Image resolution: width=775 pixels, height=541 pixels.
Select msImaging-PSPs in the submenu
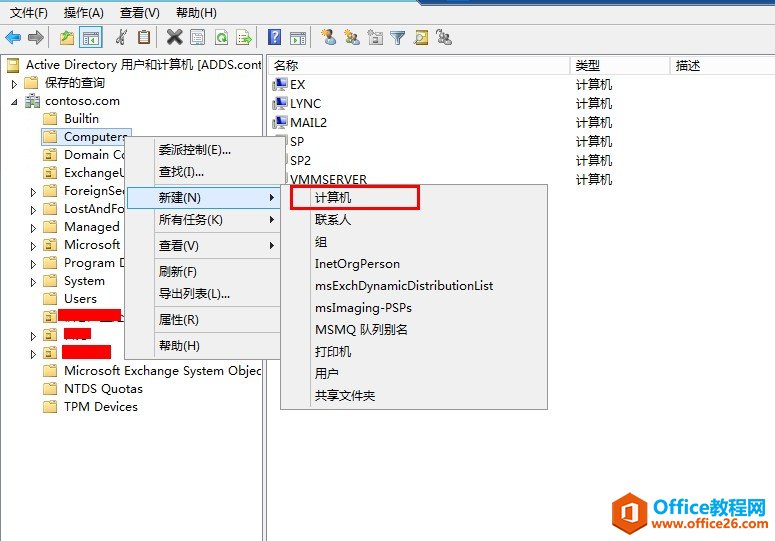414,308
